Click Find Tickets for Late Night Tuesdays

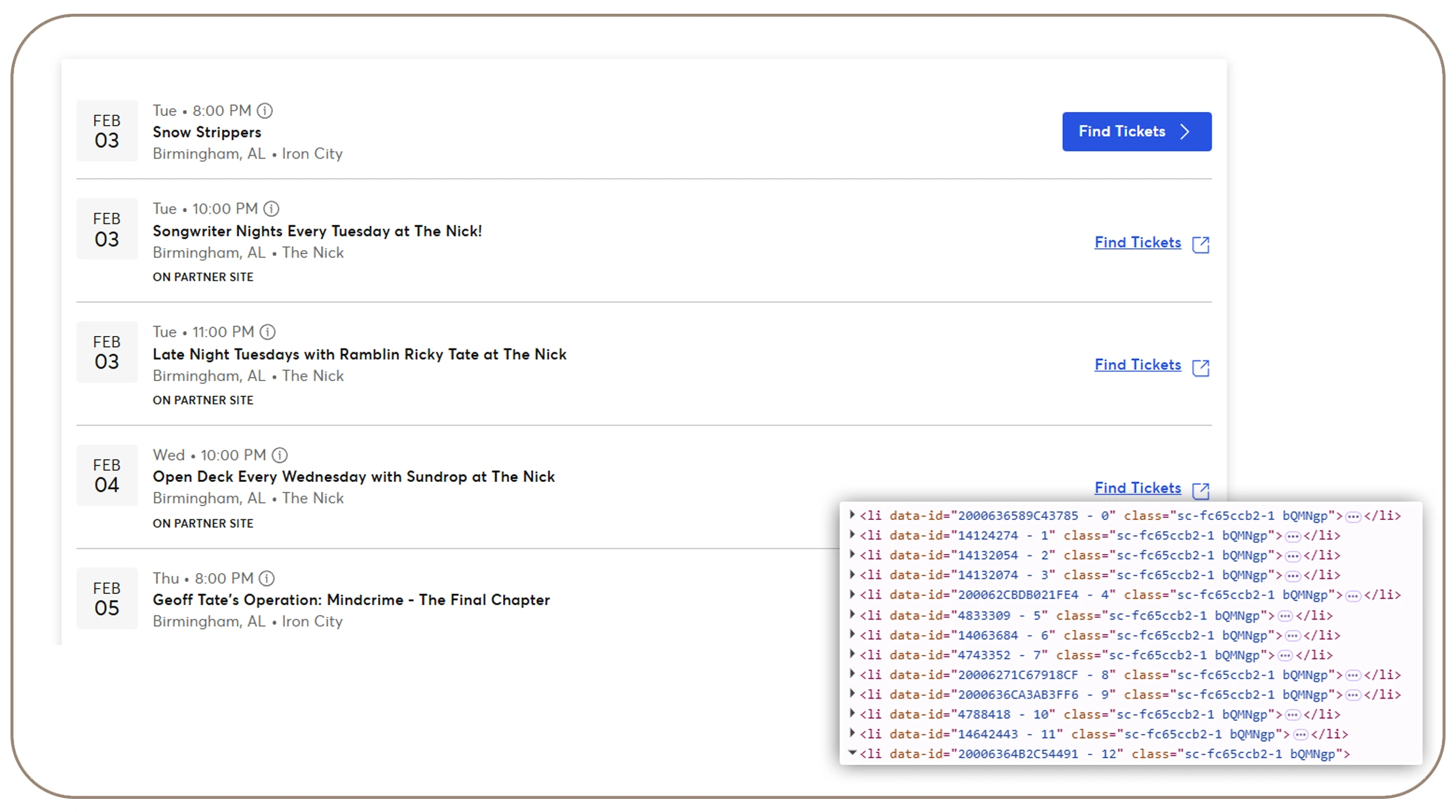[1138, 365]
